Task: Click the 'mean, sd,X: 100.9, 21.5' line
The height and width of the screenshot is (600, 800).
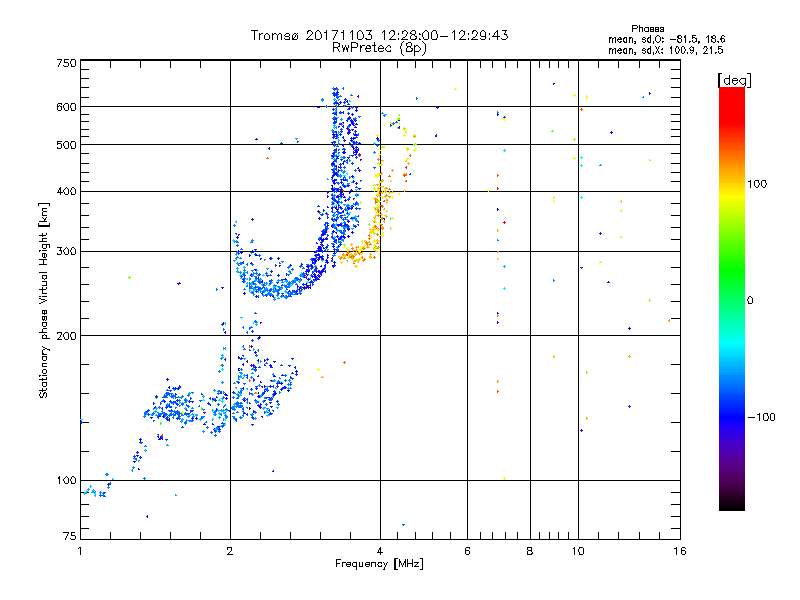Action: click(x=665, y=50)
